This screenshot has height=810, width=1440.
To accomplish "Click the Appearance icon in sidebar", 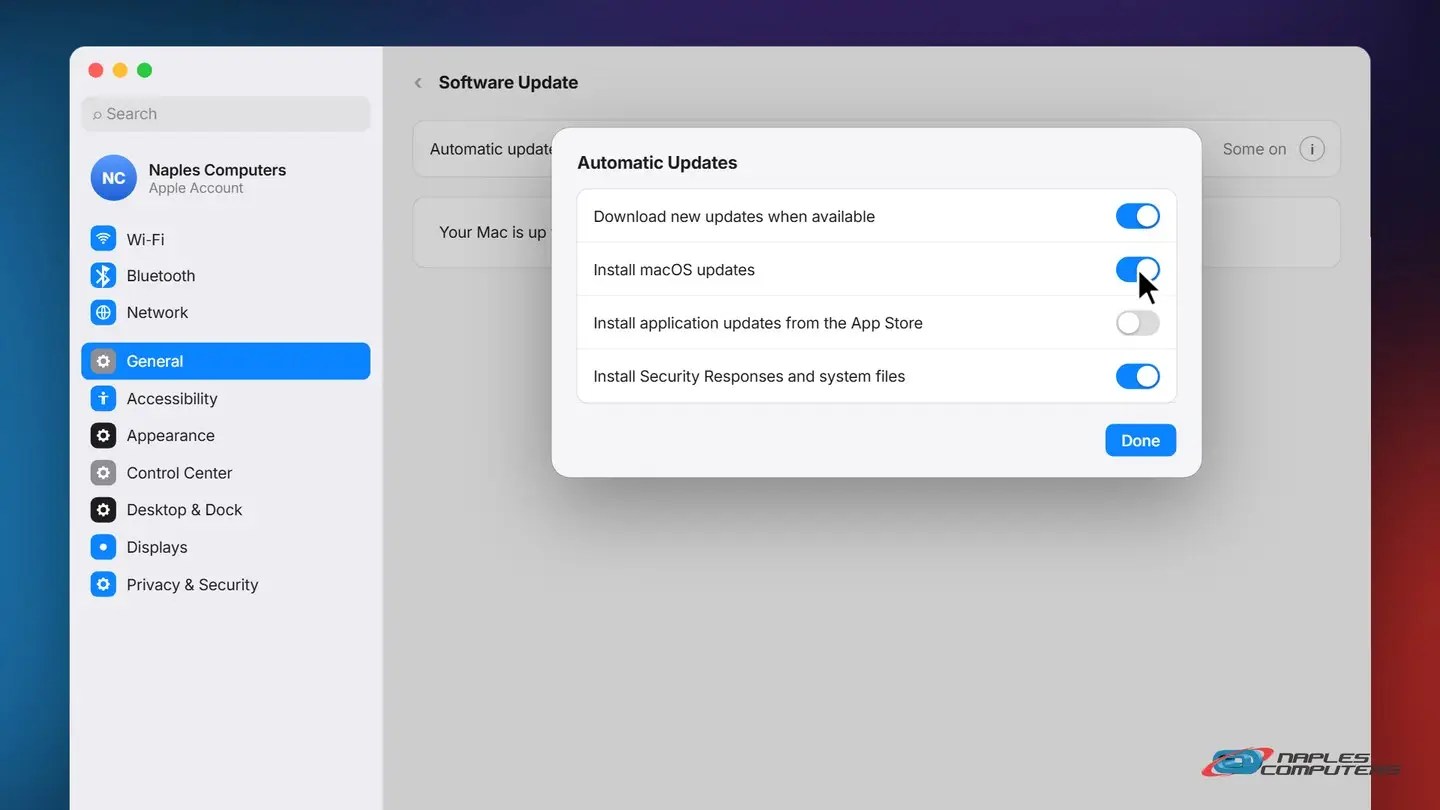I will tap(103, 435).
